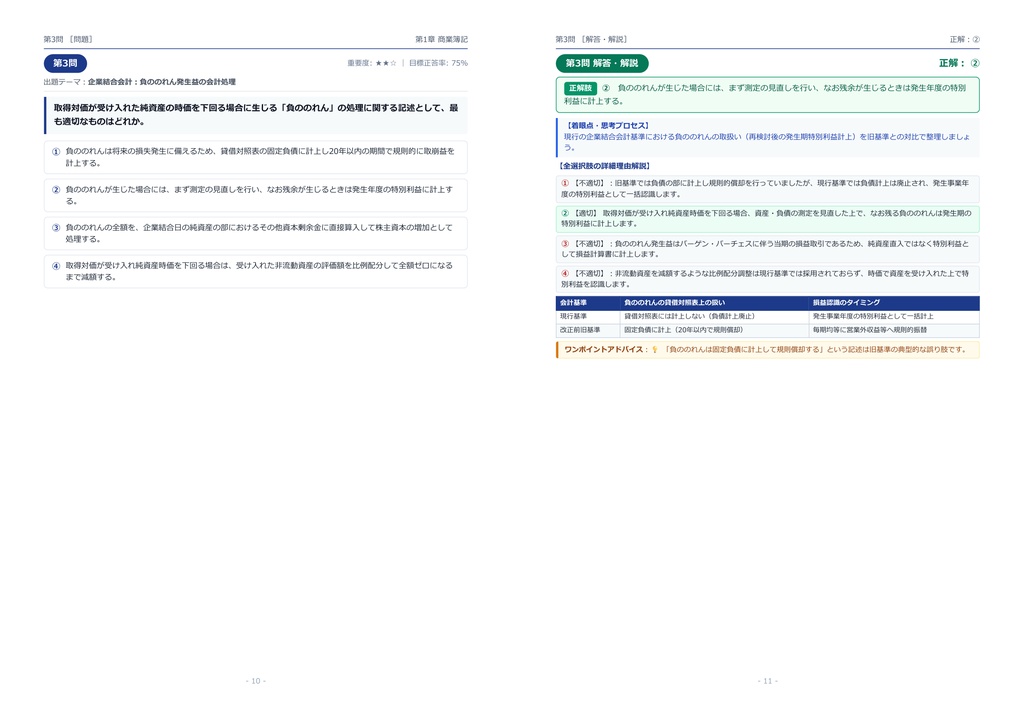Click the 目標正答率: 75% text
This screenshot has width=1024, height=724.
pos(438,63)
